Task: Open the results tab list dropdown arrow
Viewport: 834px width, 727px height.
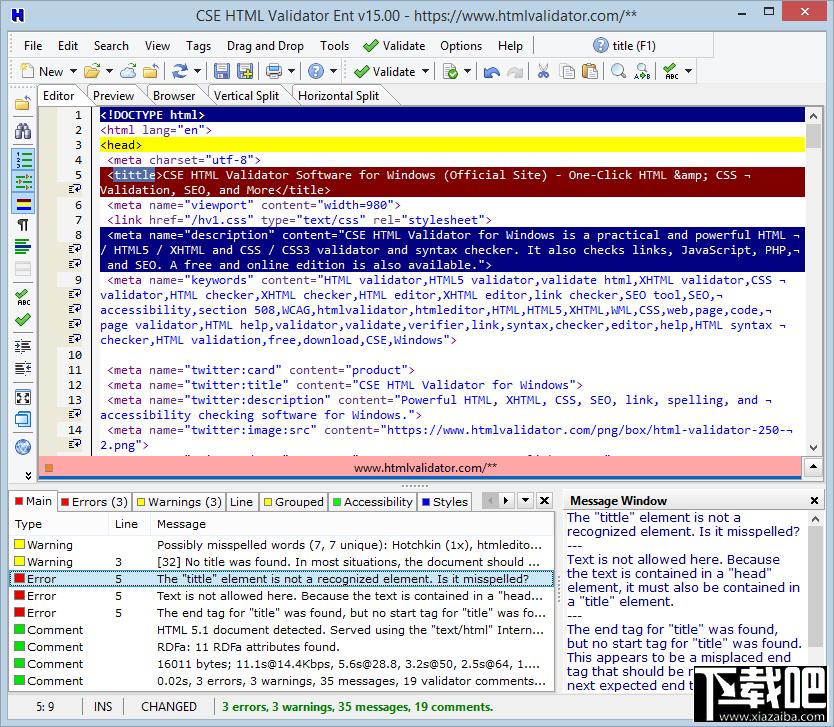Action: click(x=526, y=500)
